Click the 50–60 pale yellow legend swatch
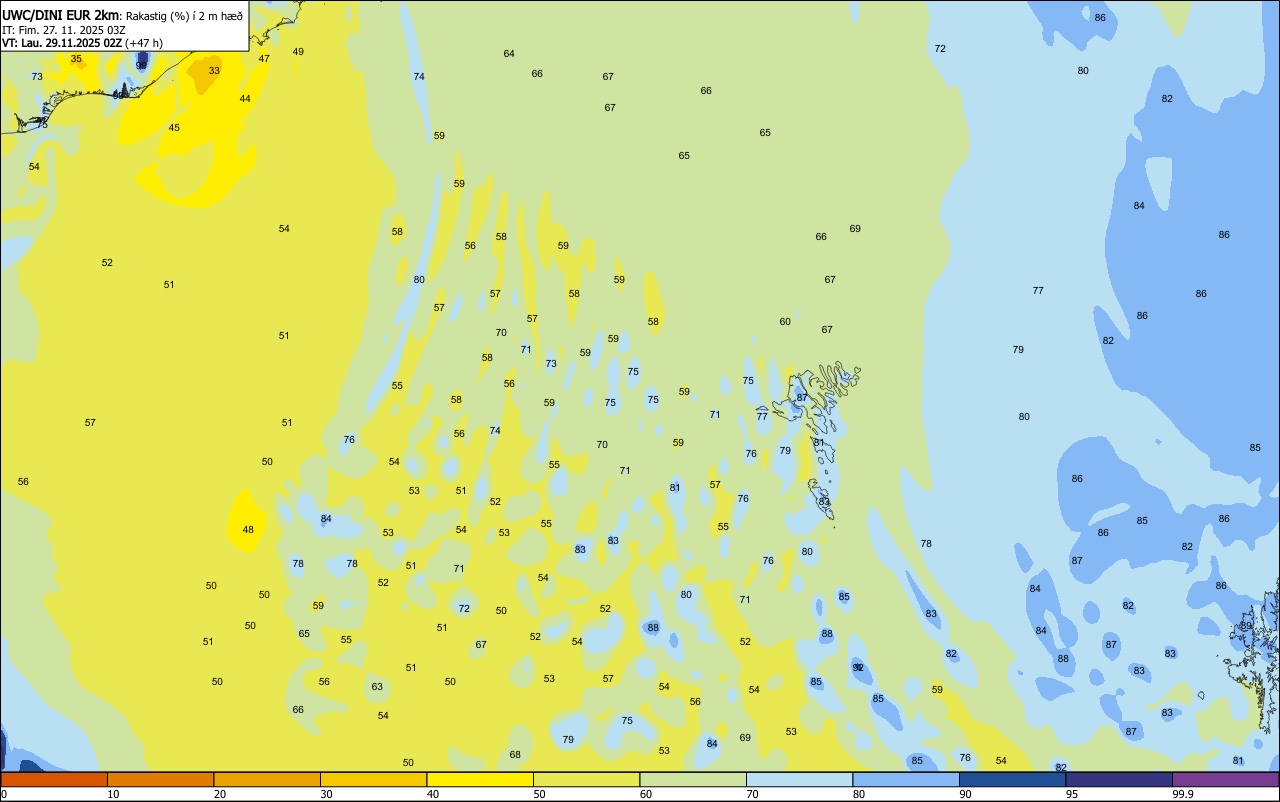 click(x=586, y=779)
